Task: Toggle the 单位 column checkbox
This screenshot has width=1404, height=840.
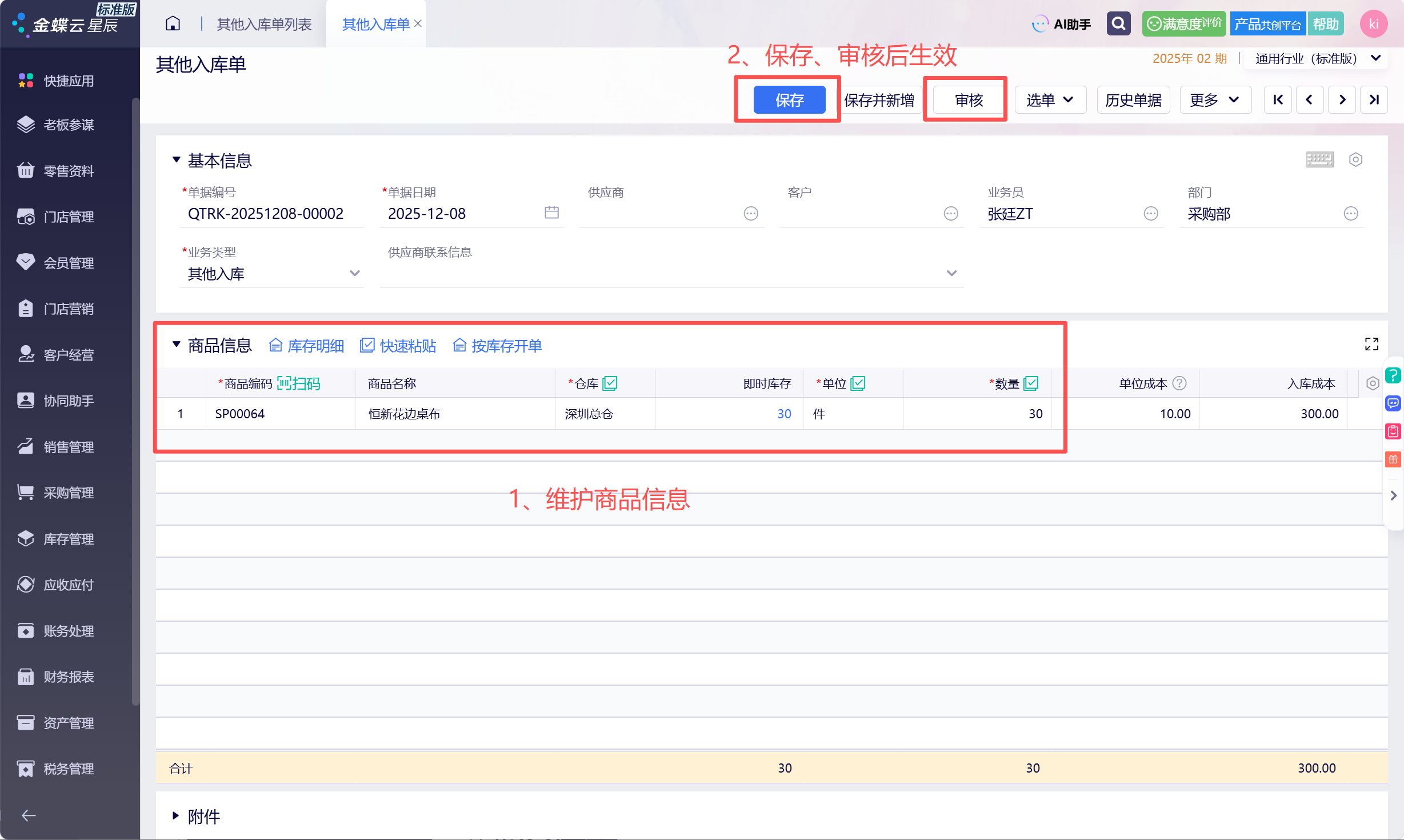Action: pyautogui.click(x=858, y=383)
